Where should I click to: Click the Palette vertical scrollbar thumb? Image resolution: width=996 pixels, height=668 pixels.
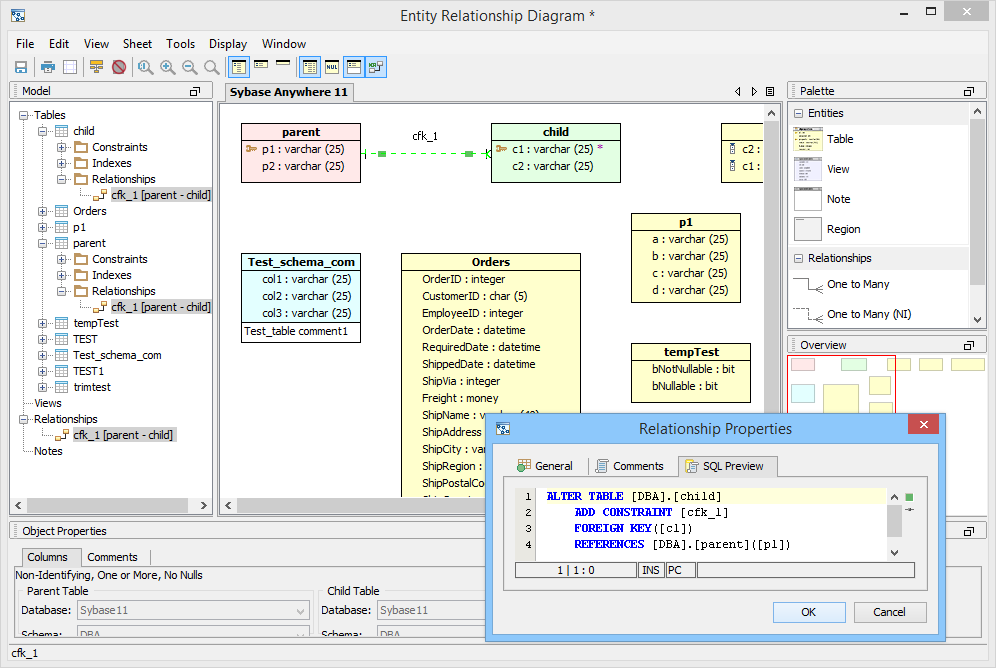[x=977, y=202]
